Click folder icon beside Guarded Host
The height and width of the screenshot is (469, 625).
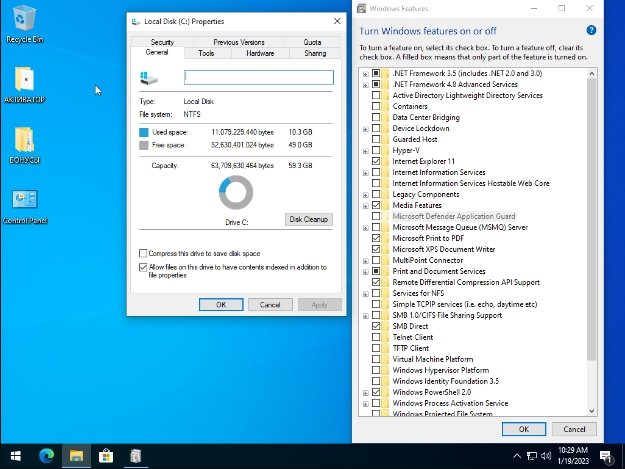(x=385, y=139)
